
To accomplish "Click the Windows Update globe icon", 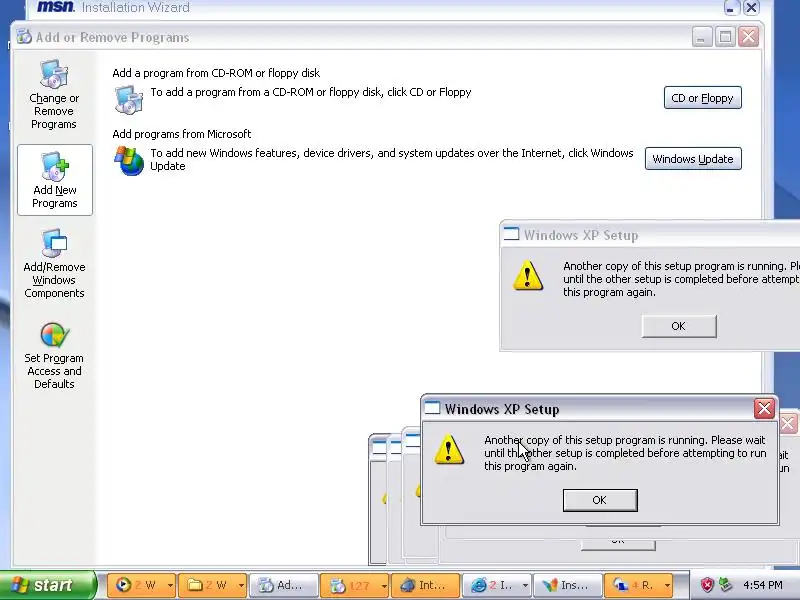I will (x=129, y=161).
